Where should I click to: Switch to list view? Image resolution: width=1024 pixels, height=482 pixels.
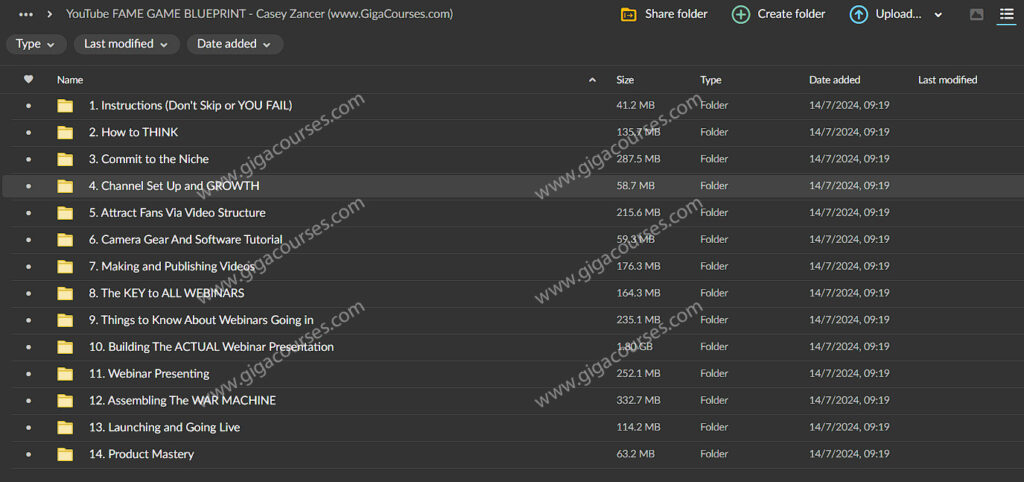tap(1006, 14)
